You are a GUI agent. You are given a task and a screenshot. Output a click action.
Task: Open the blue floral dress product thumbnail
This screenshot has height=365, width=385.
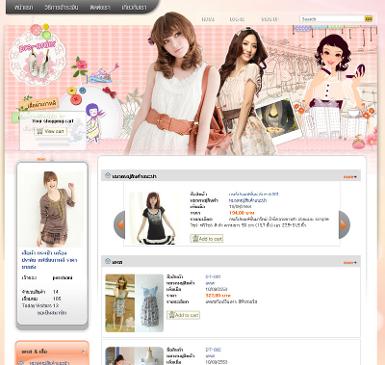click(134, 303)
